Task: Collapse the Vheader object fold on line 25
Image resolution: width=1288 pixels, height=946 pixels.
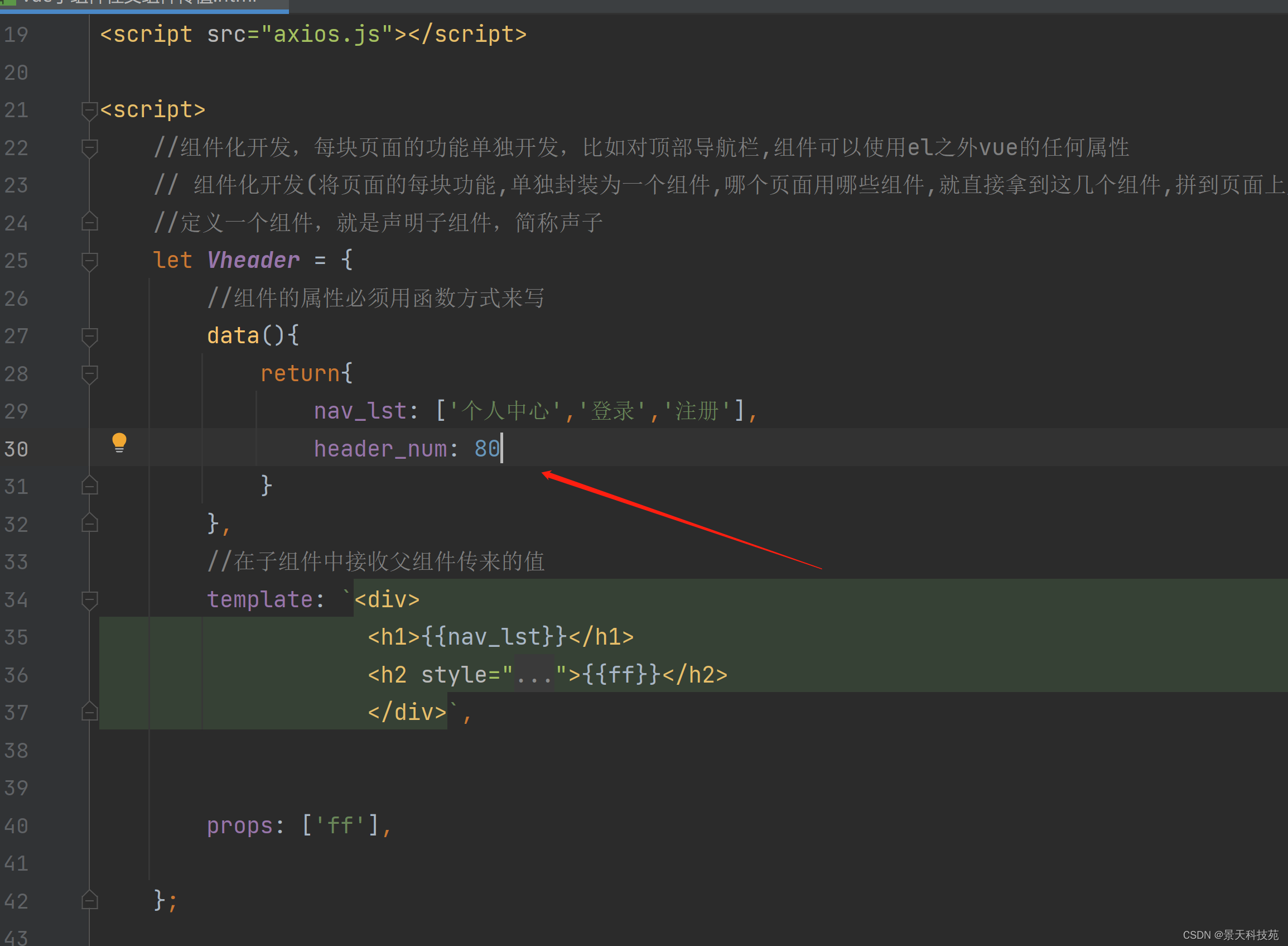Action: [x=89, y=261]
